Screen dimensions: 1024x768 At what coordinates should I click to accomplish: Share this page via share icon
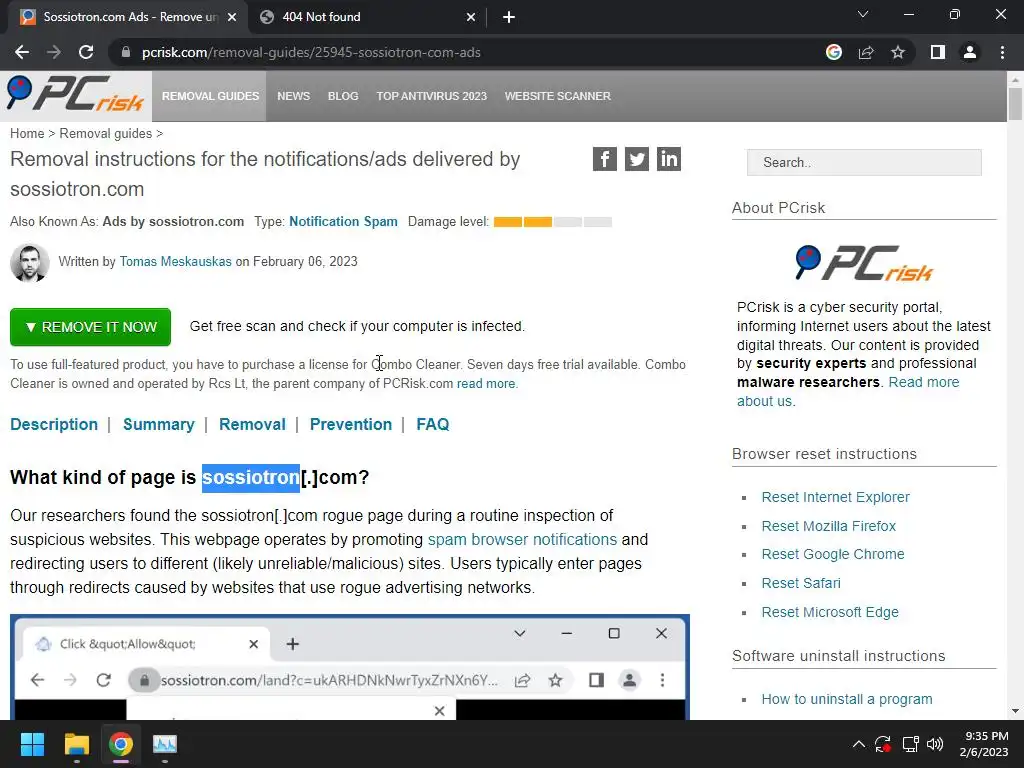[866, 52]
